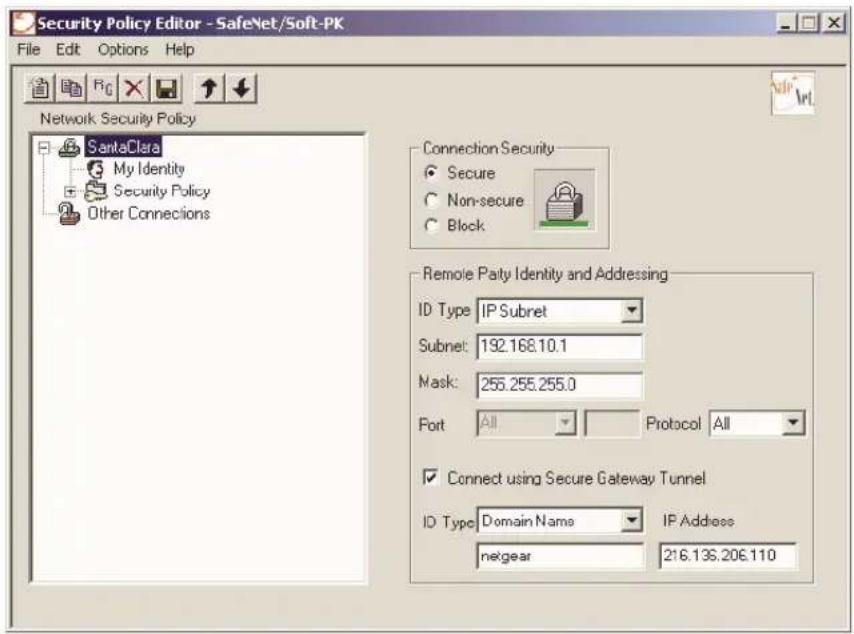This screenshot has width=854, height=634.
Task: Click the Mask field 255.255.255.0
Action: (x=559, y=385)
